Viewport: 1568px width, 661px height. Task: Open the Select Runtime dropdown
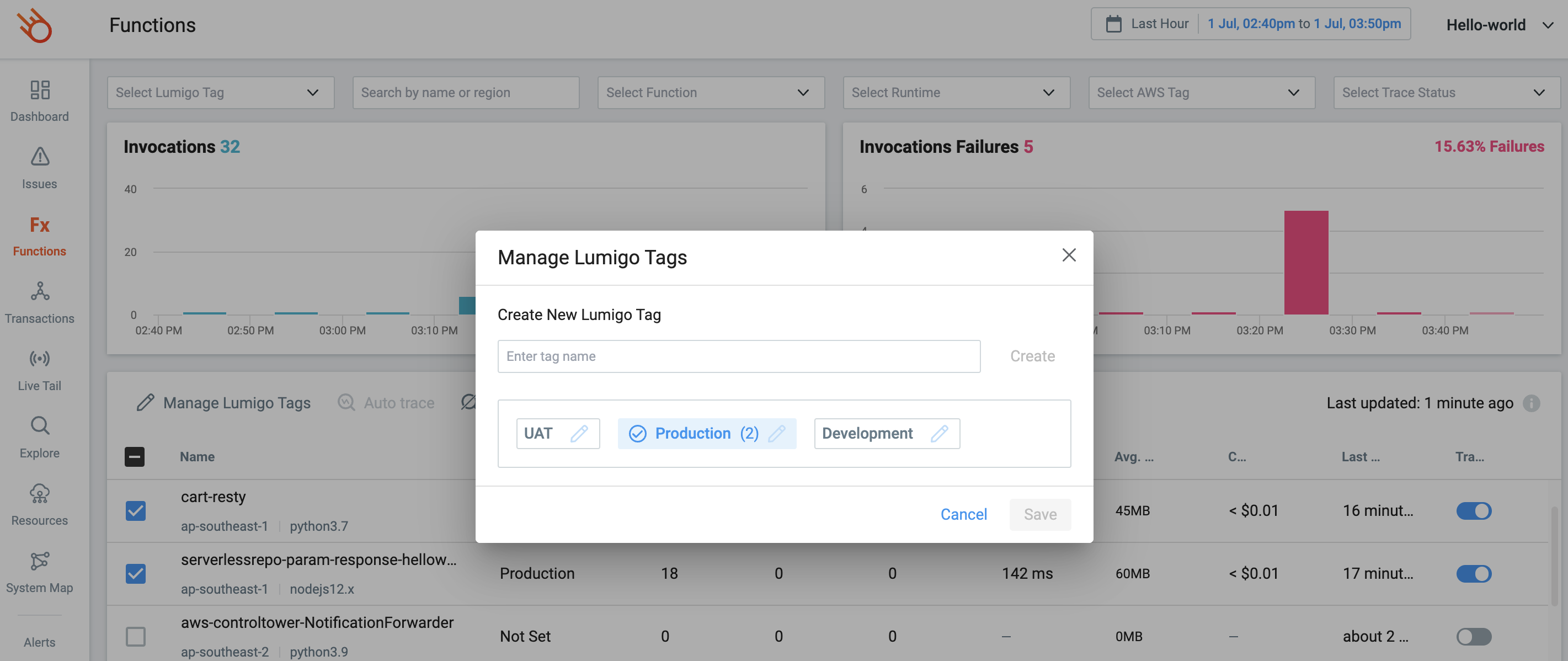956,93
